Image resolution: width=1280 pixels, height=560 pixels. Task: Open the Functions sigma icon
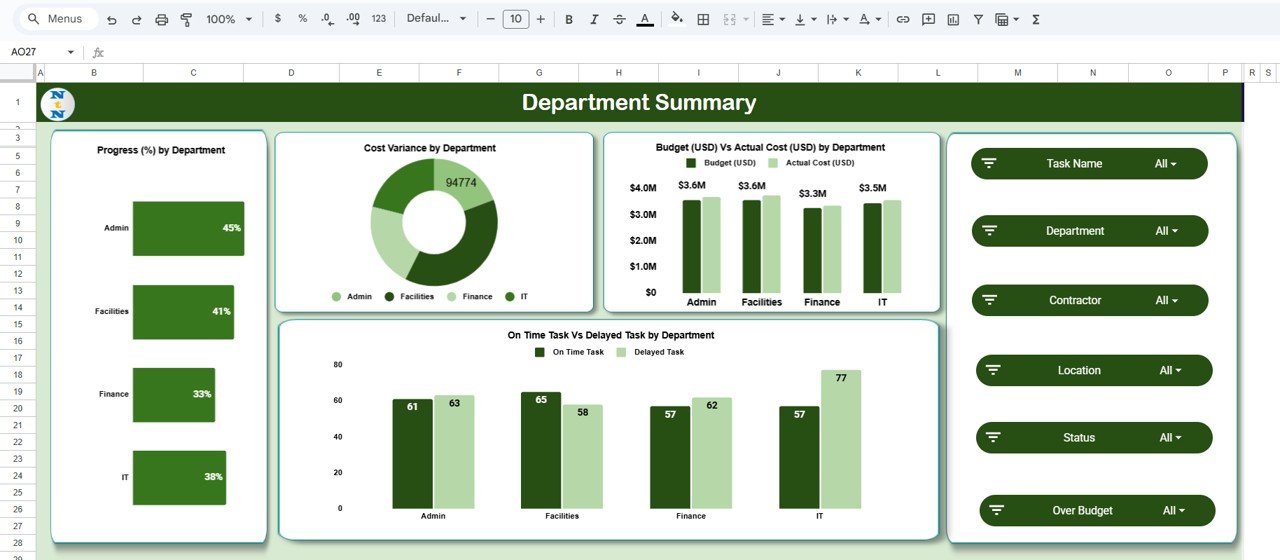(x=1036, y=19)
